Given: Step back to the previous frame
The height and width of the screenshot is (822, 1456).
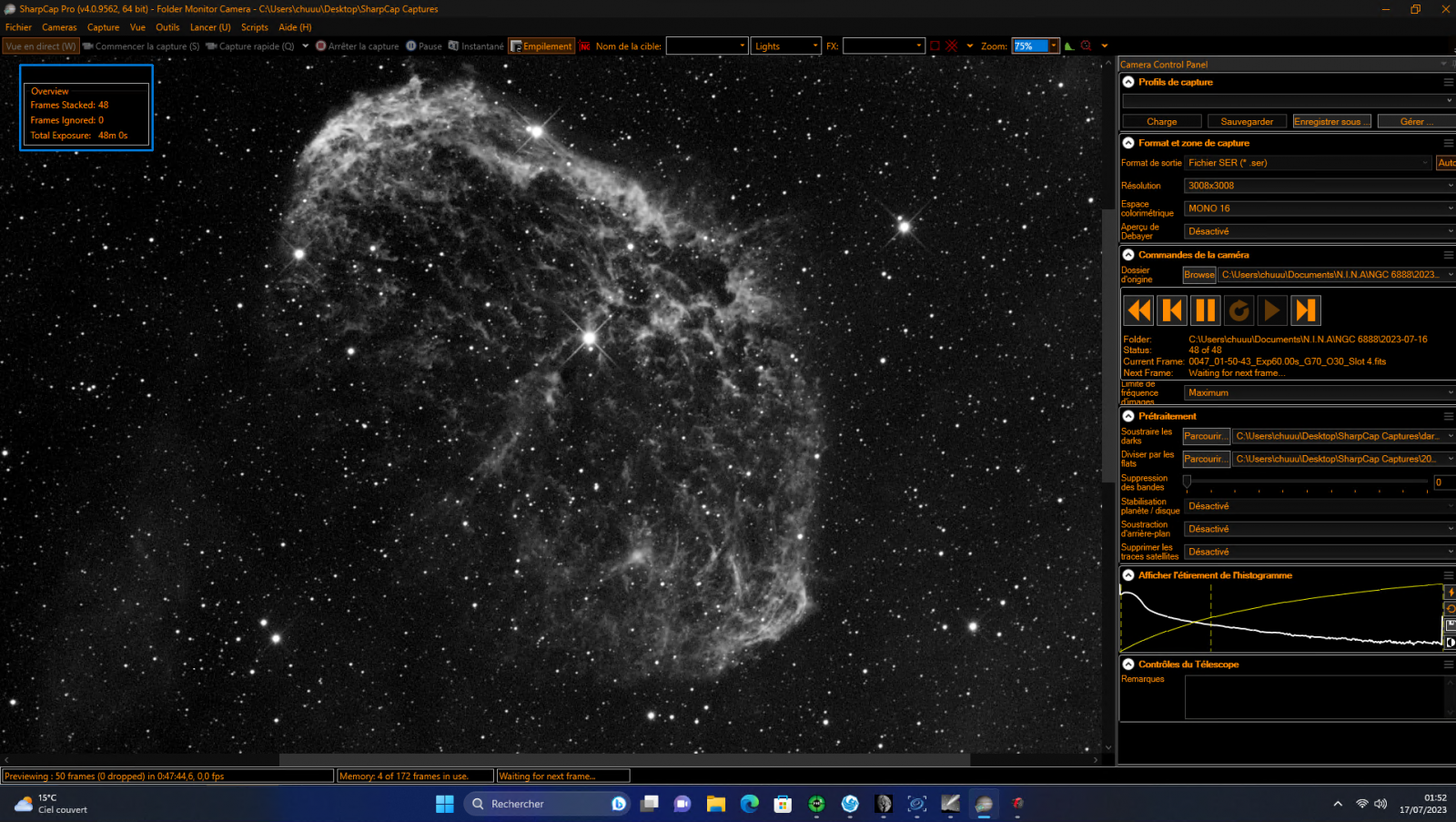Looking at the screenshot, I should 1172,310.
